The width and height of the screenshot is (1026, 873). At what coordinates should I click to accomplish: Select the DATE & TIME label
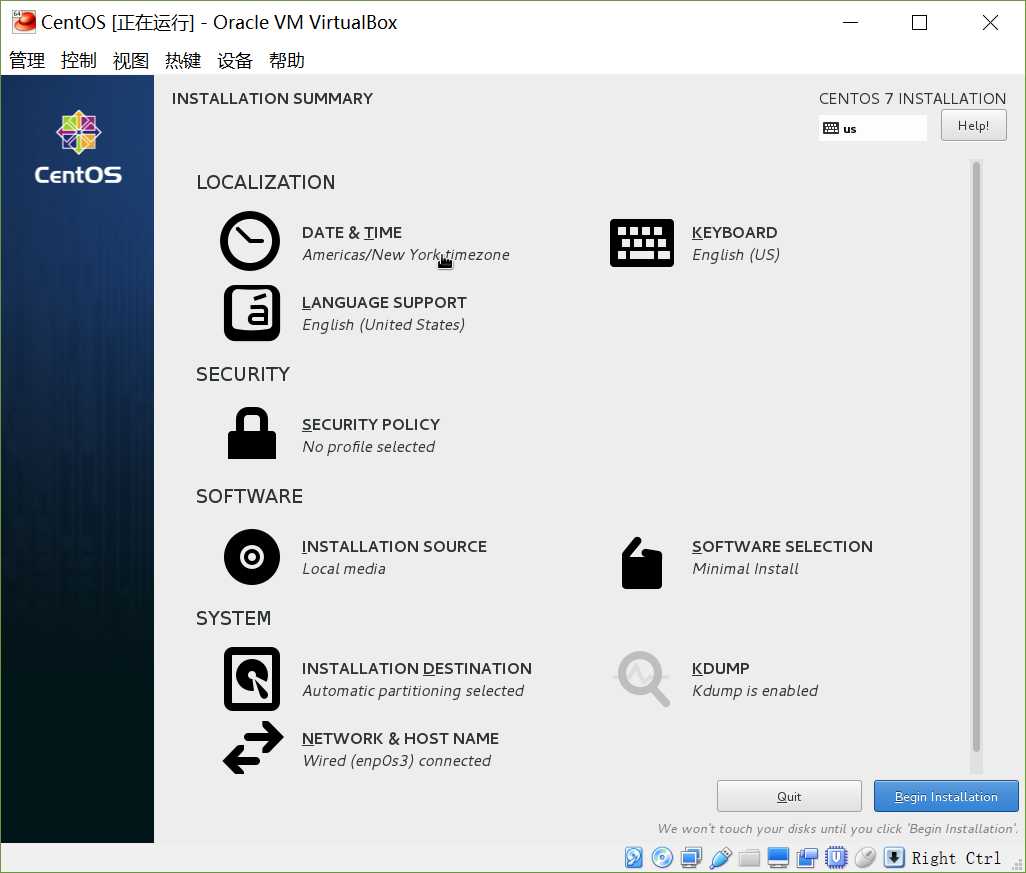[352, 233]
